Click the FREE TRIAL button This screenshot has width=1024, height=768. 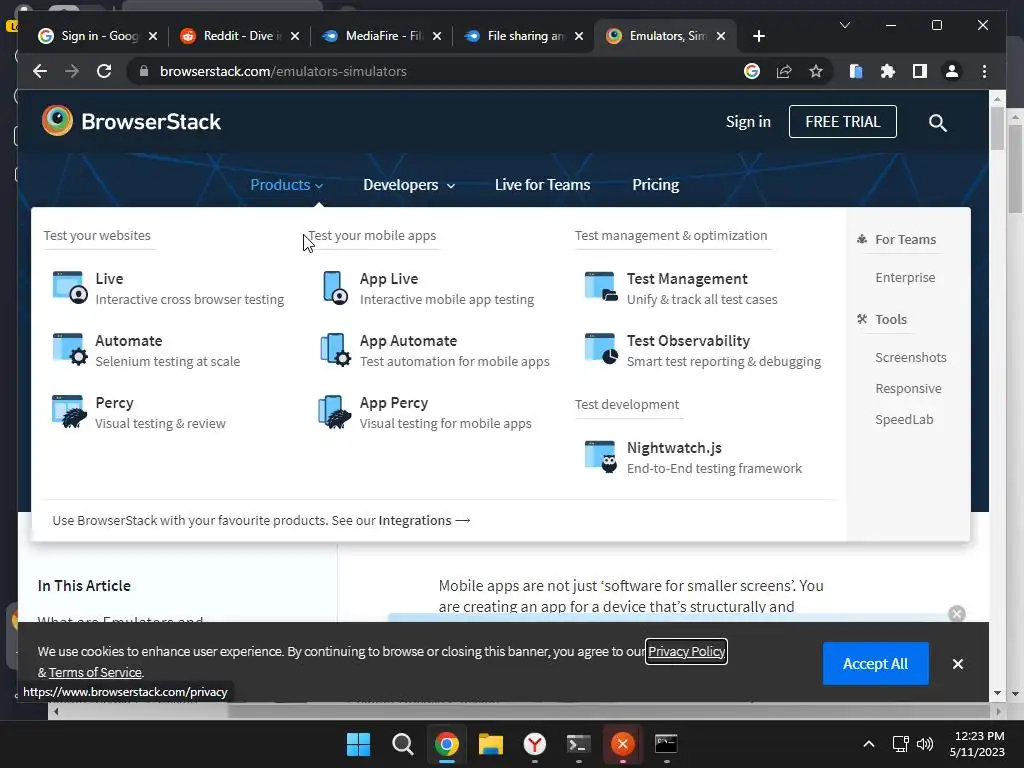tap(842, 121)
